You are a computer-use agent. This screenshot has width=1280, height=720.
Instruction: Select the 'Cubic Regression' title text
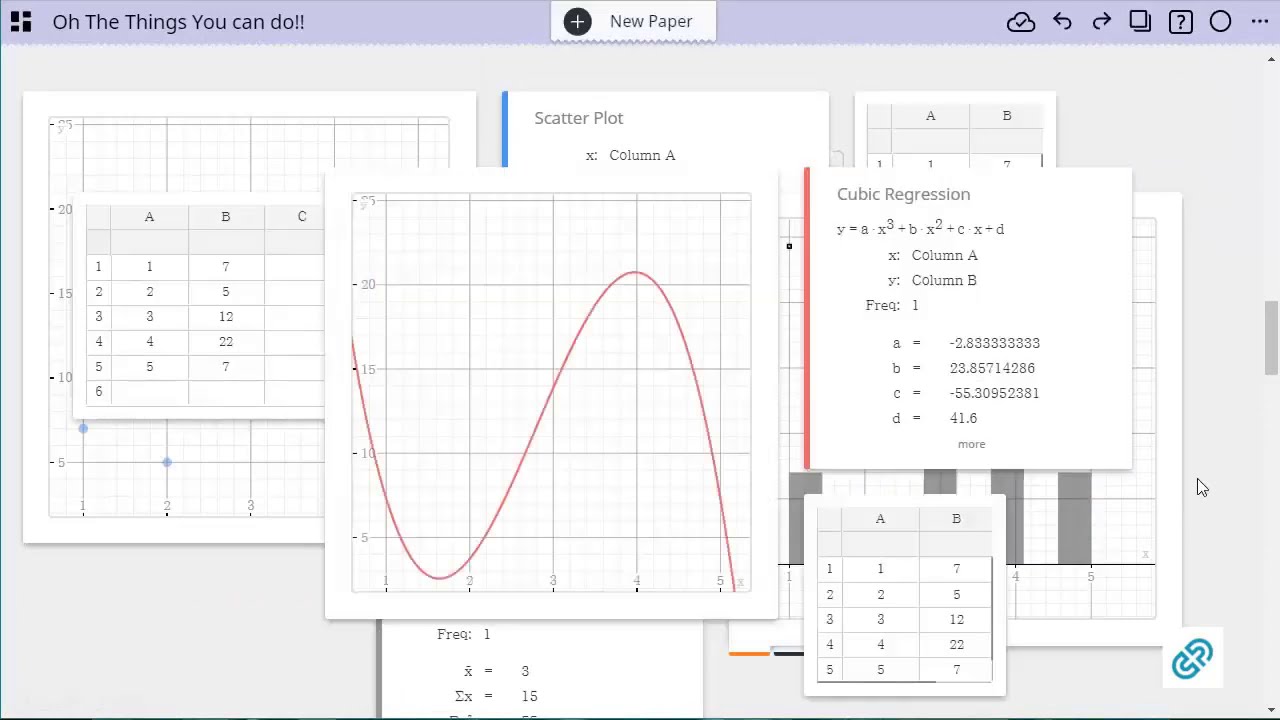click(x=903, y=194)
